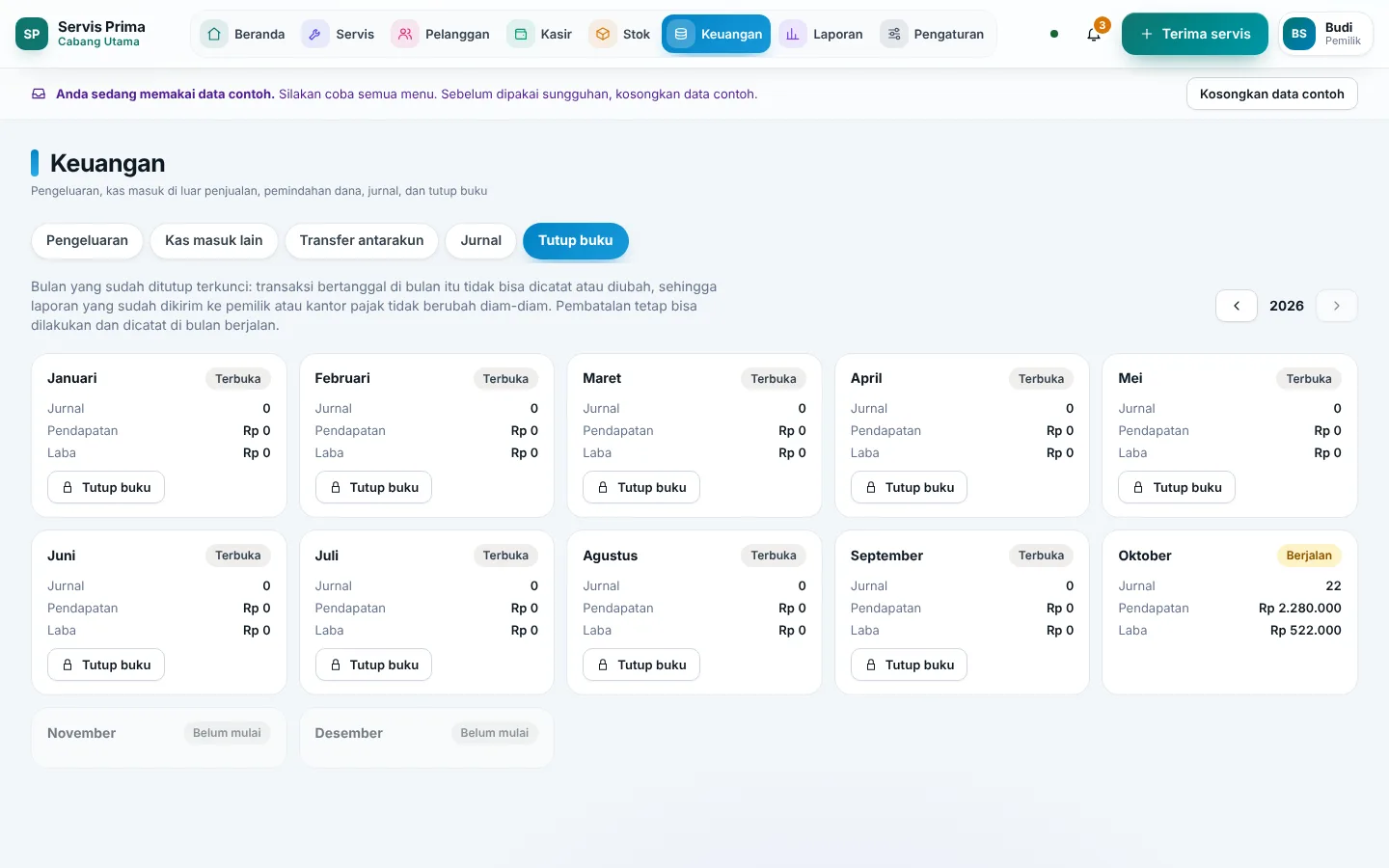Click the Keuangan database icon
Viewport: 1389px width, 868px height.
pos(681,34)
